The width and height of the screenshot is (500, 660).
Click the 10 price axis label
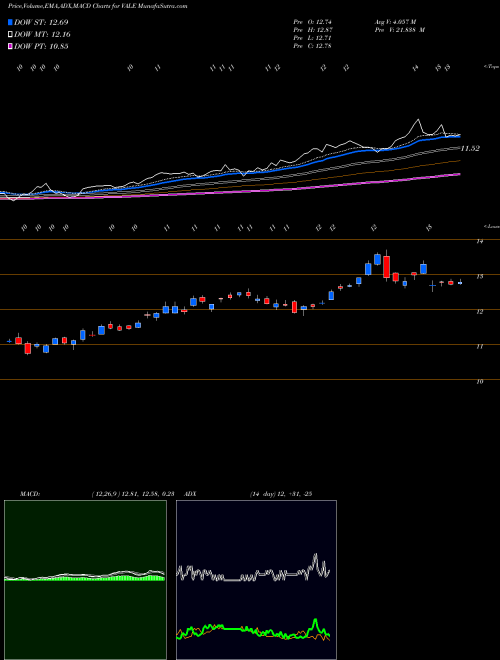tap(480, 382)
